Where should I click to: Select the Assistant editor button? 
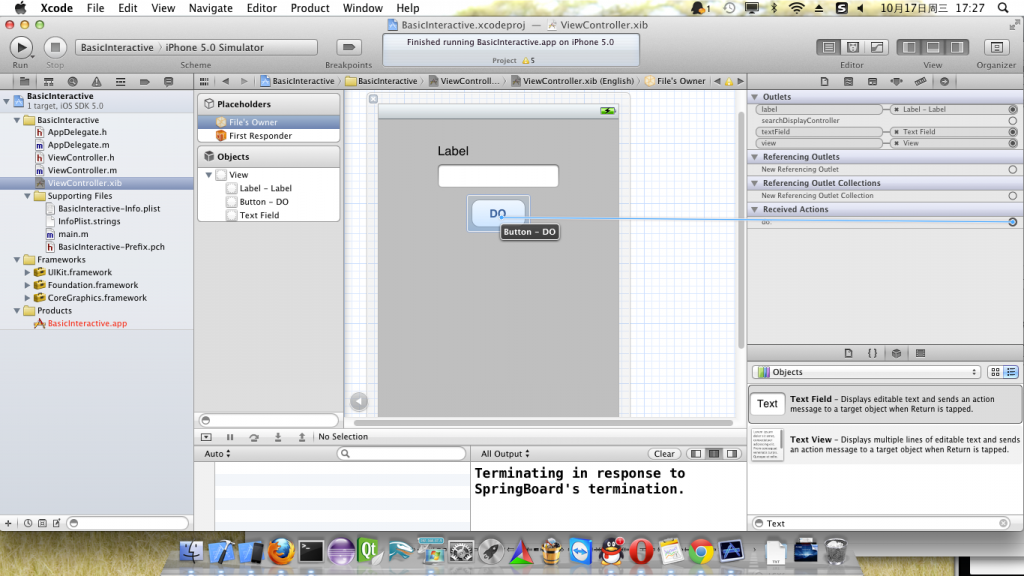[x=853, y=47]
